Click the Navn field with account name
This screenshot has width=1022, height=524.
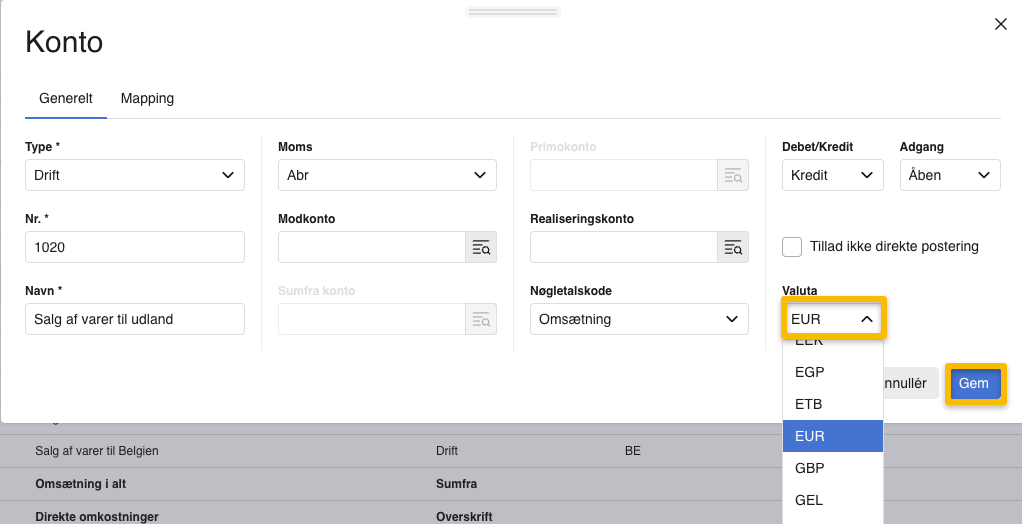tap(134, 319)
